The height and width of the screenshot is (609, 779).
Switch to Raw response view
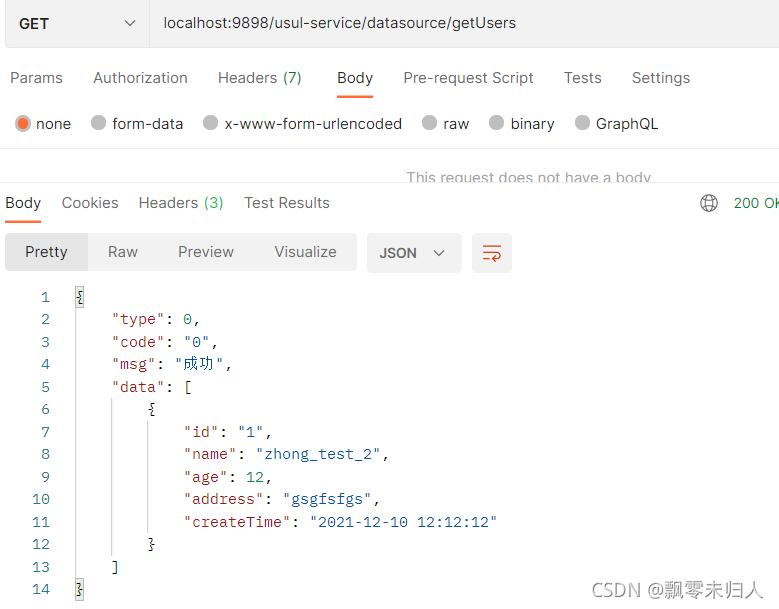123,252
